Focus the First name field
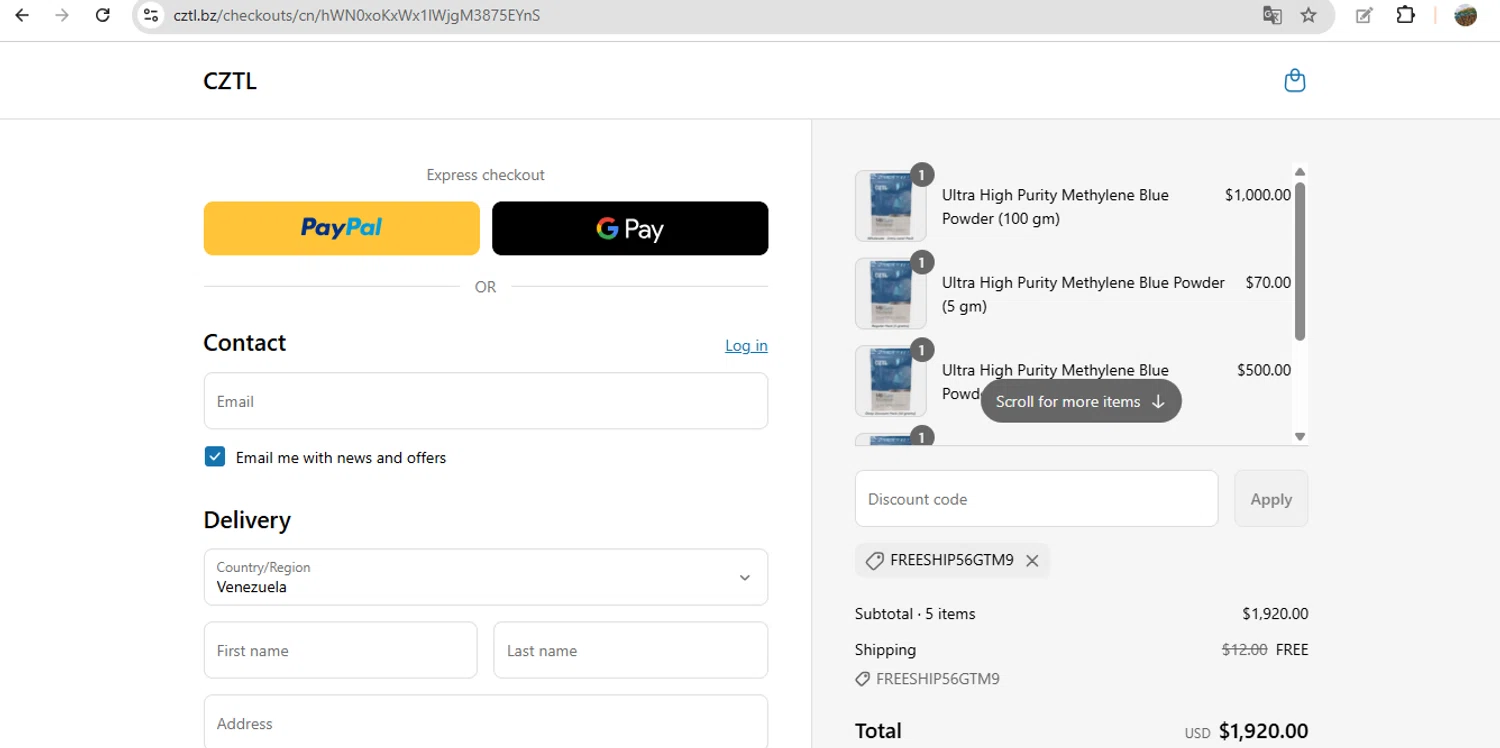The image size is (1500, 748). pos(340,650)
